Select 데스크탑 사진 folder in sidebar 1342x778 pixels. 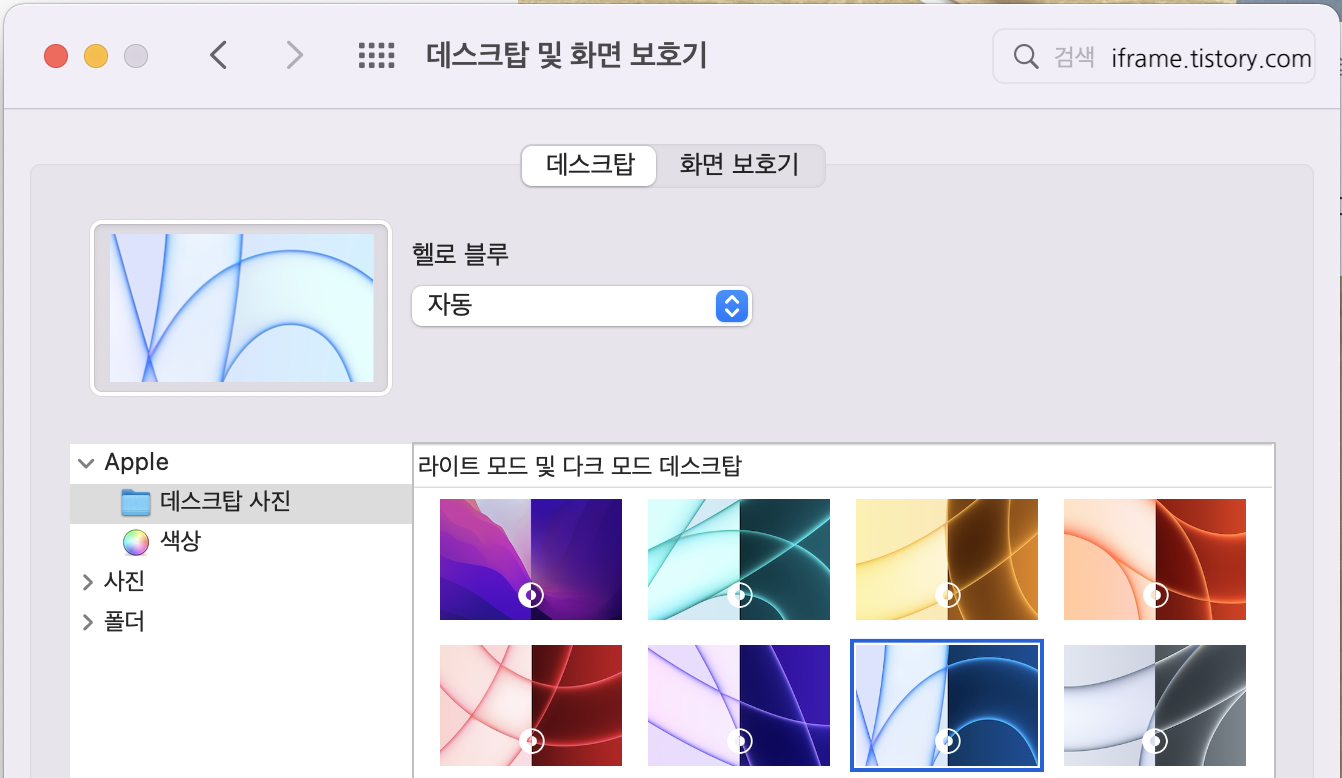pyautogui.click(x=241, y=503)
